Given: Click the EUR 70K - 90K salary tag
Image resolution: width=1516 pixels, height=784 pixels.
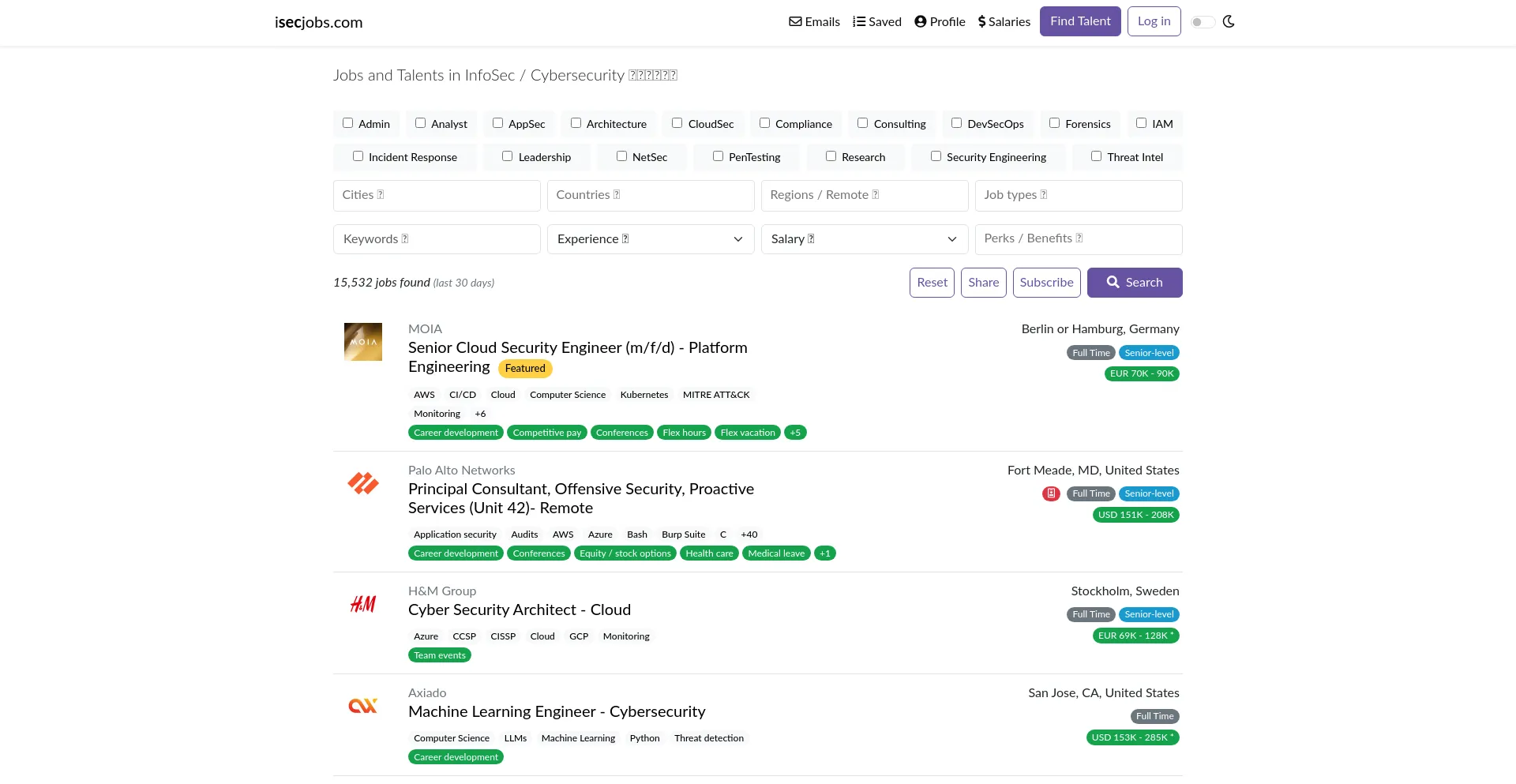Looking at the screenshot, I should (1142, 373).
